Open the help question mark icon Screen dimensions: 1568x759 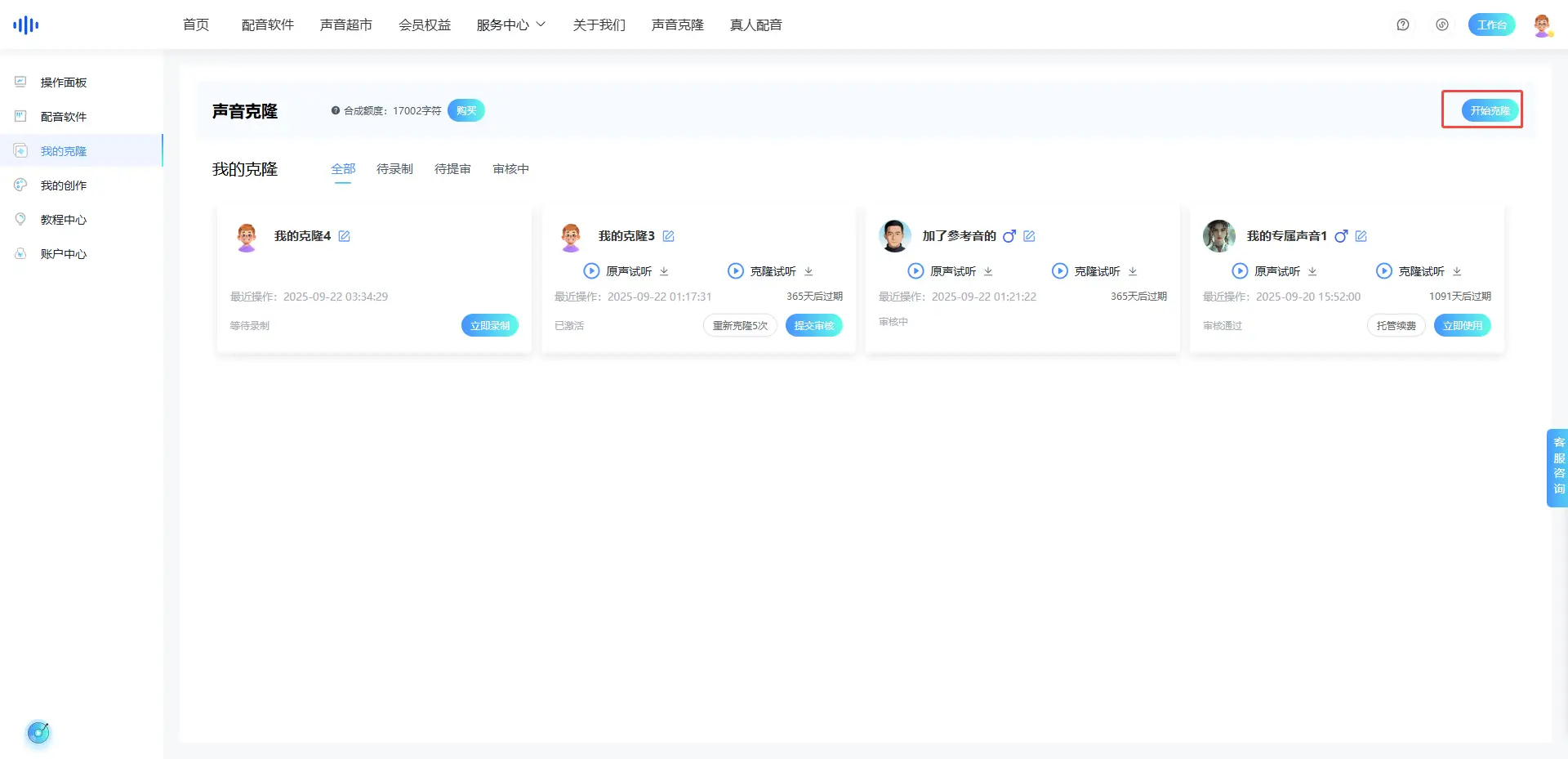click(x=1402, y=25)
